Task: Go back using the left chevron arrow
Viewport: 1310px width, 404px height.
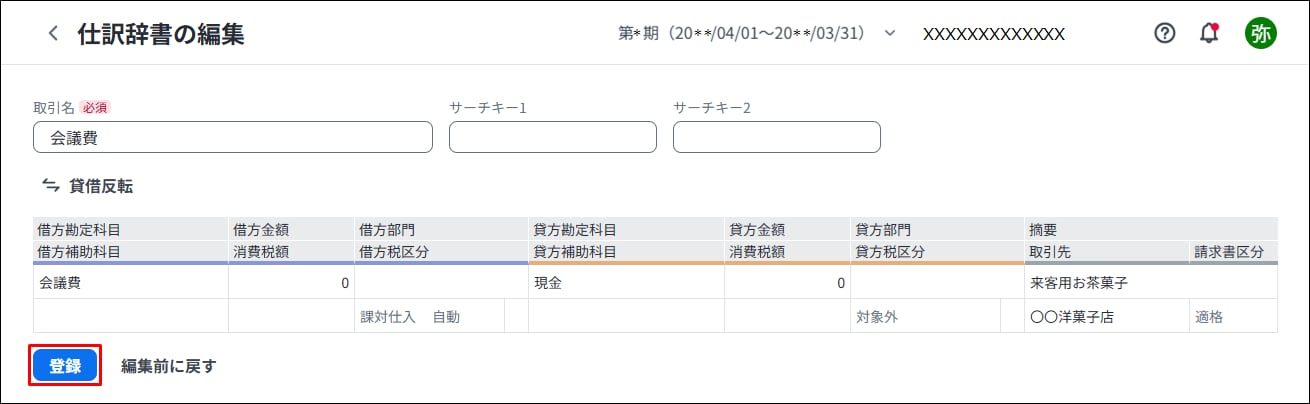Action: (x=53, y=33)
